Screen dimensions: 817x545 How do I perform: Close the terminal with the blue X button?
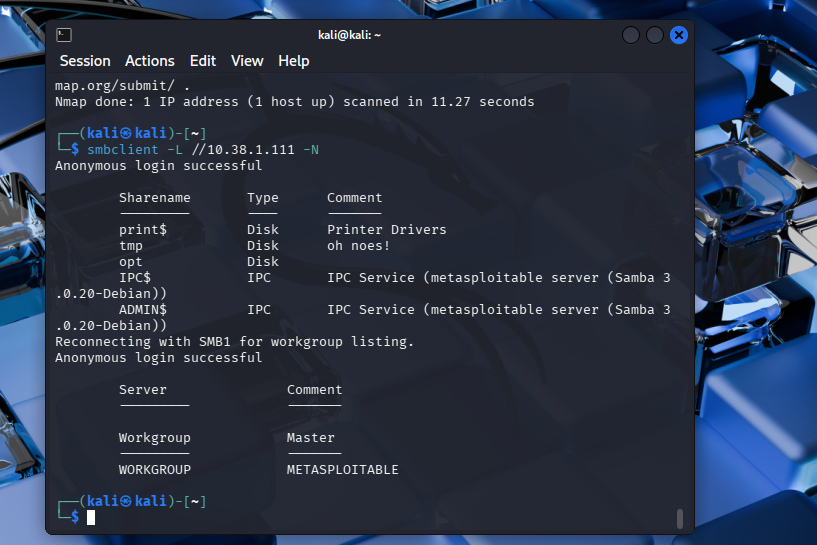click(679, 35)
